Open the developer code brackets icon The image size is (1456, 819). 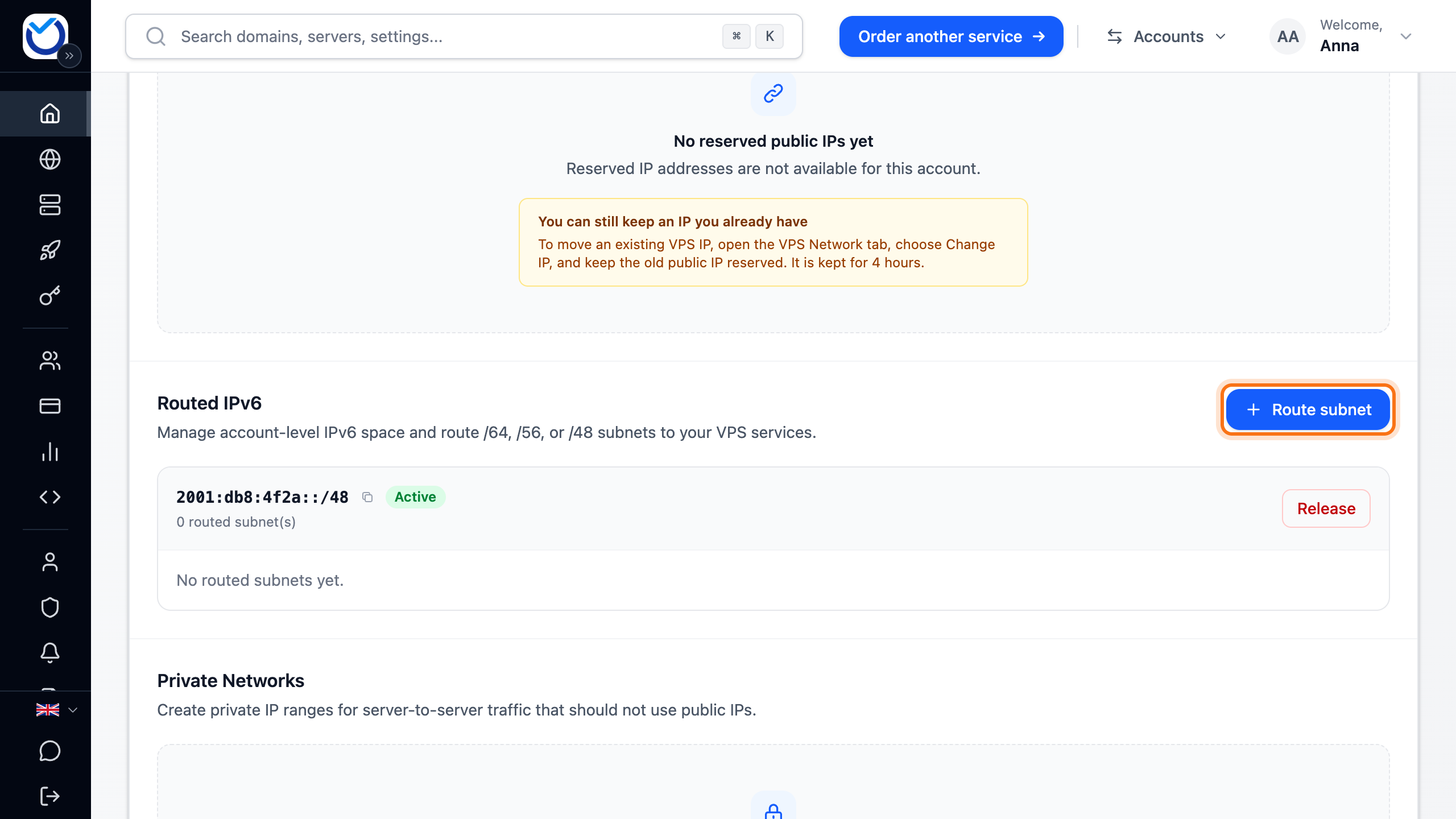(50, 497)
